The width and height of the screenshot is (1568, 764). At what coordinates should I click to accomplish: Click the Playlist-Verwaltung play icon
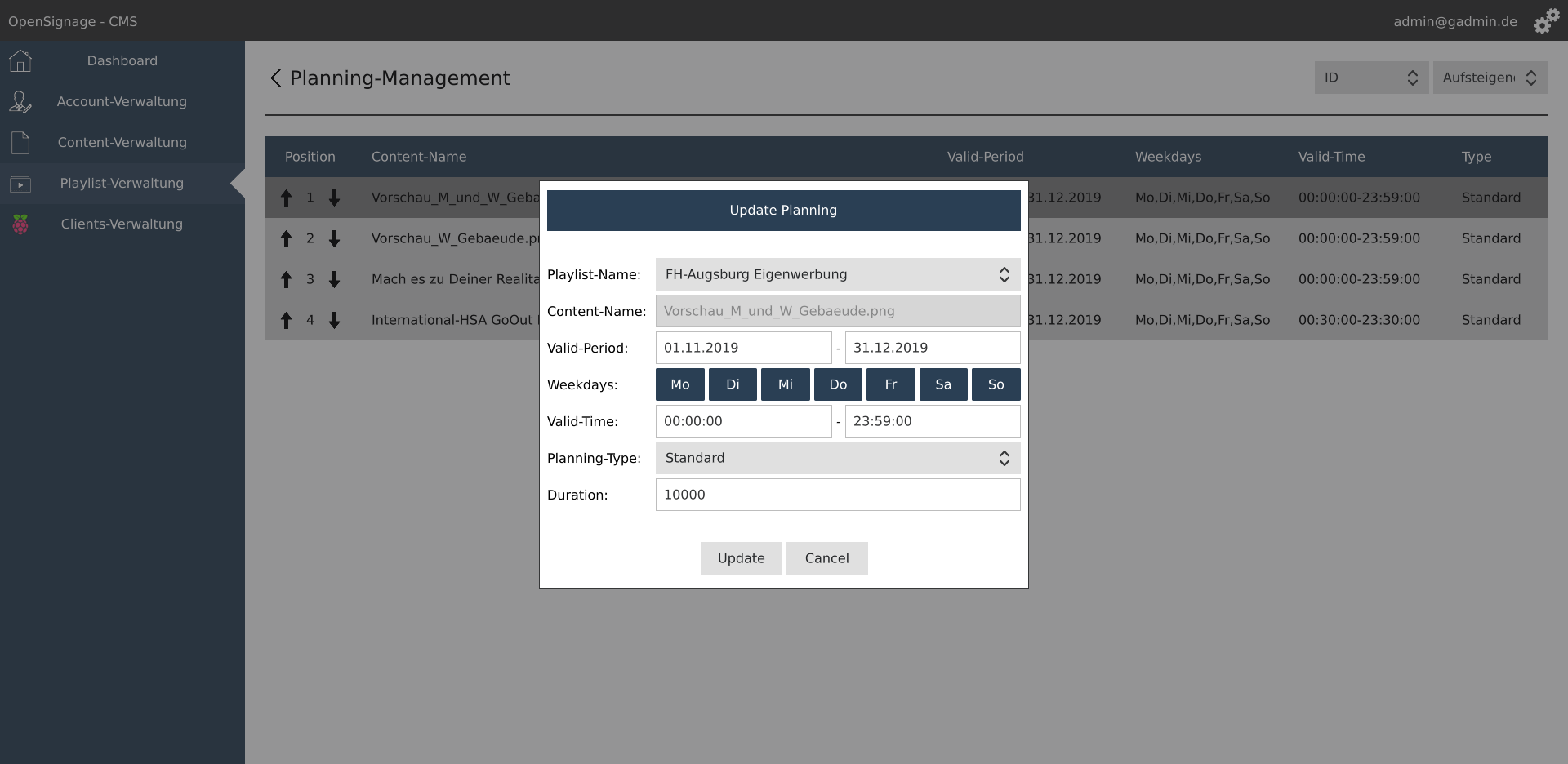click(x=20, y=184)
